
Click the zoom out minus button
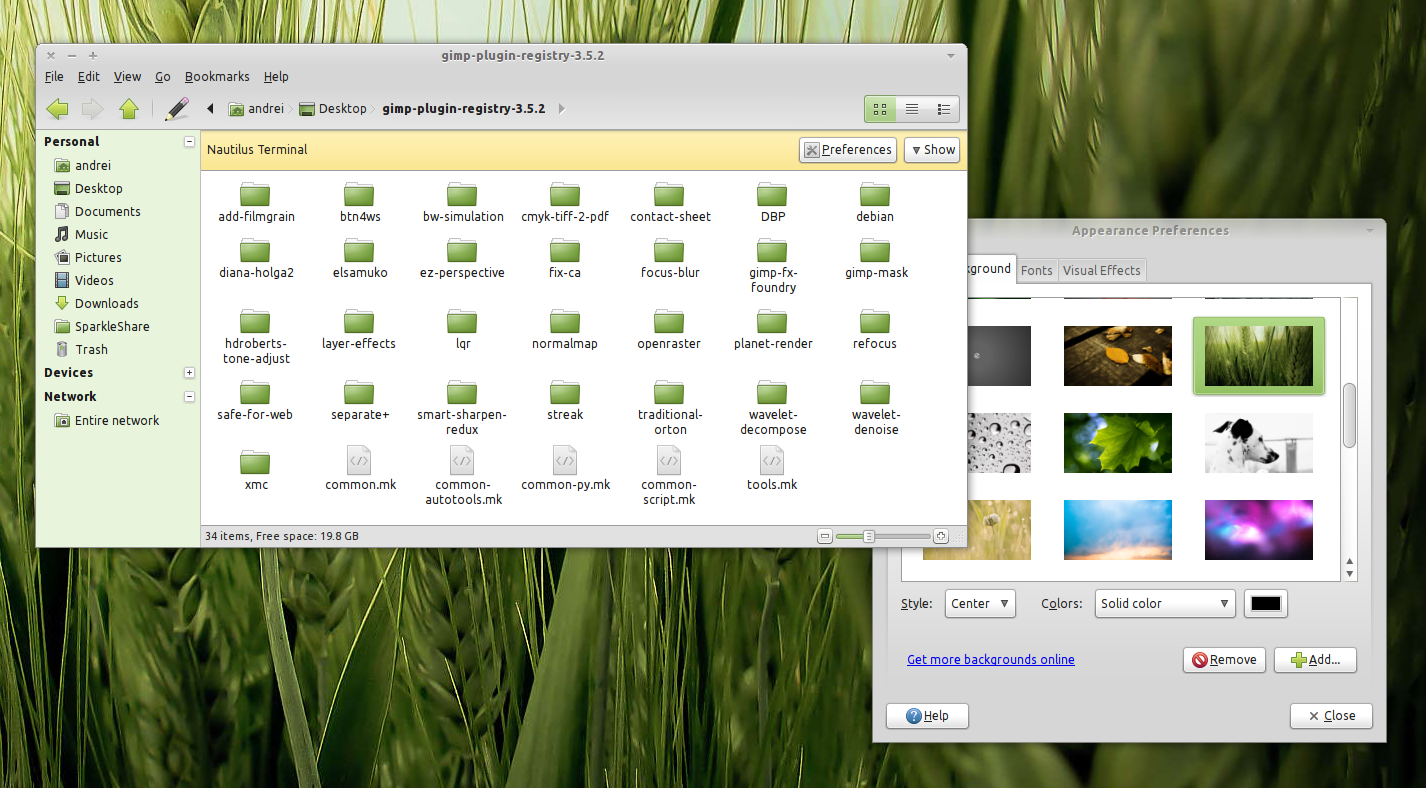click(x=825, y=537)
